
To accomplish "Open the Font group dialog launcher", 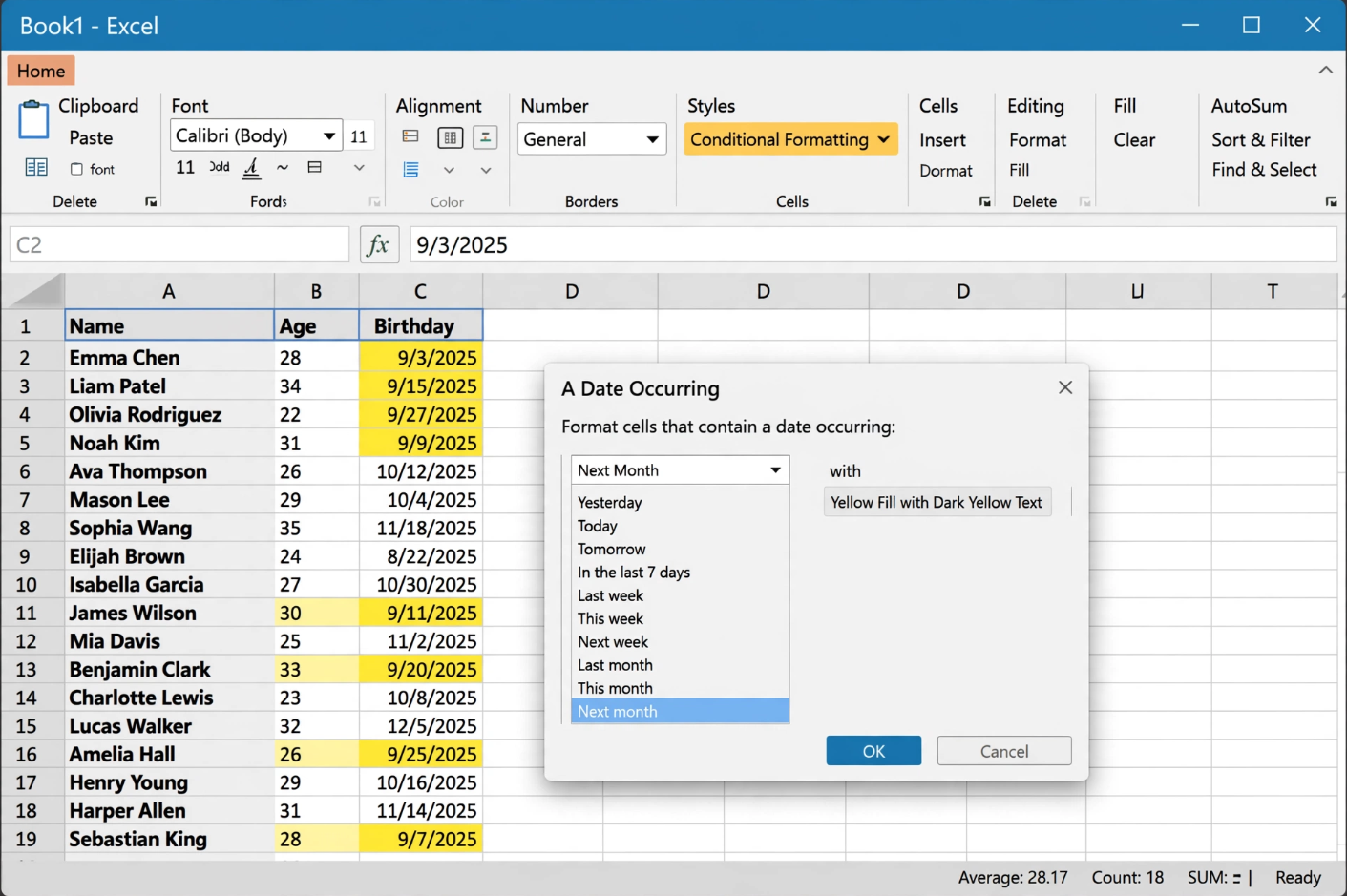I will click(x=374, y=201).
